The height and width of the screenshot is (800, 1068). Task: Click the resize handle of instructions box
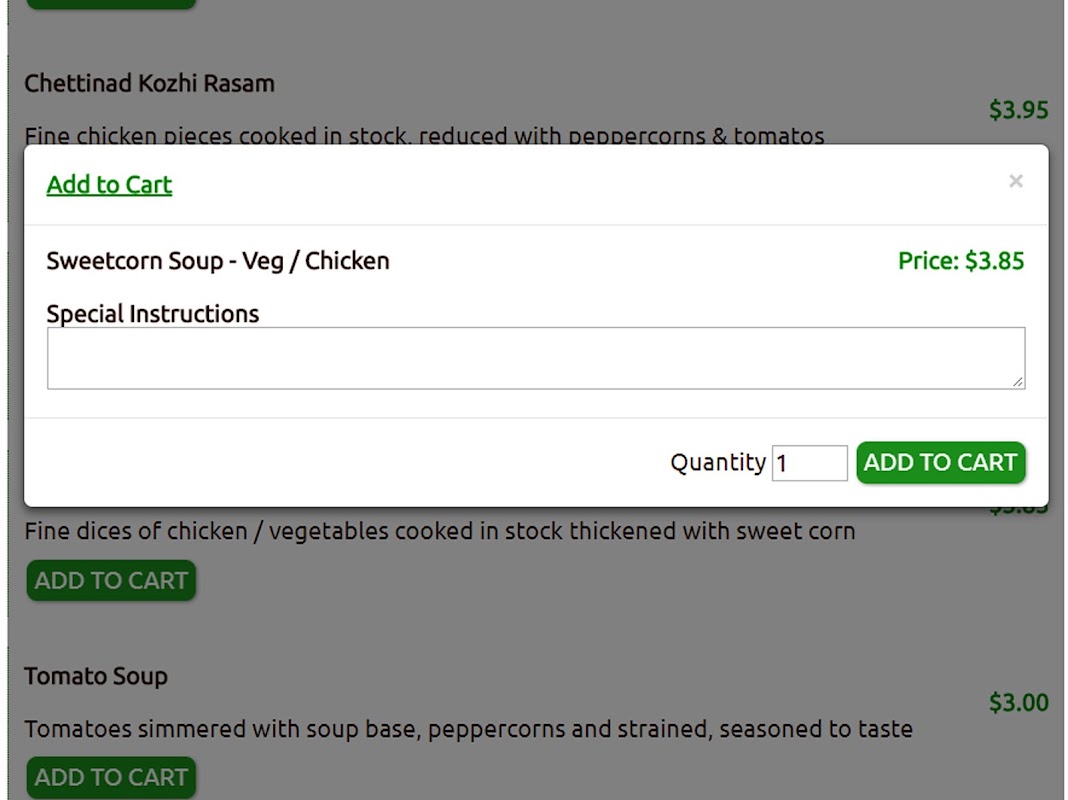coord(1018,381)
